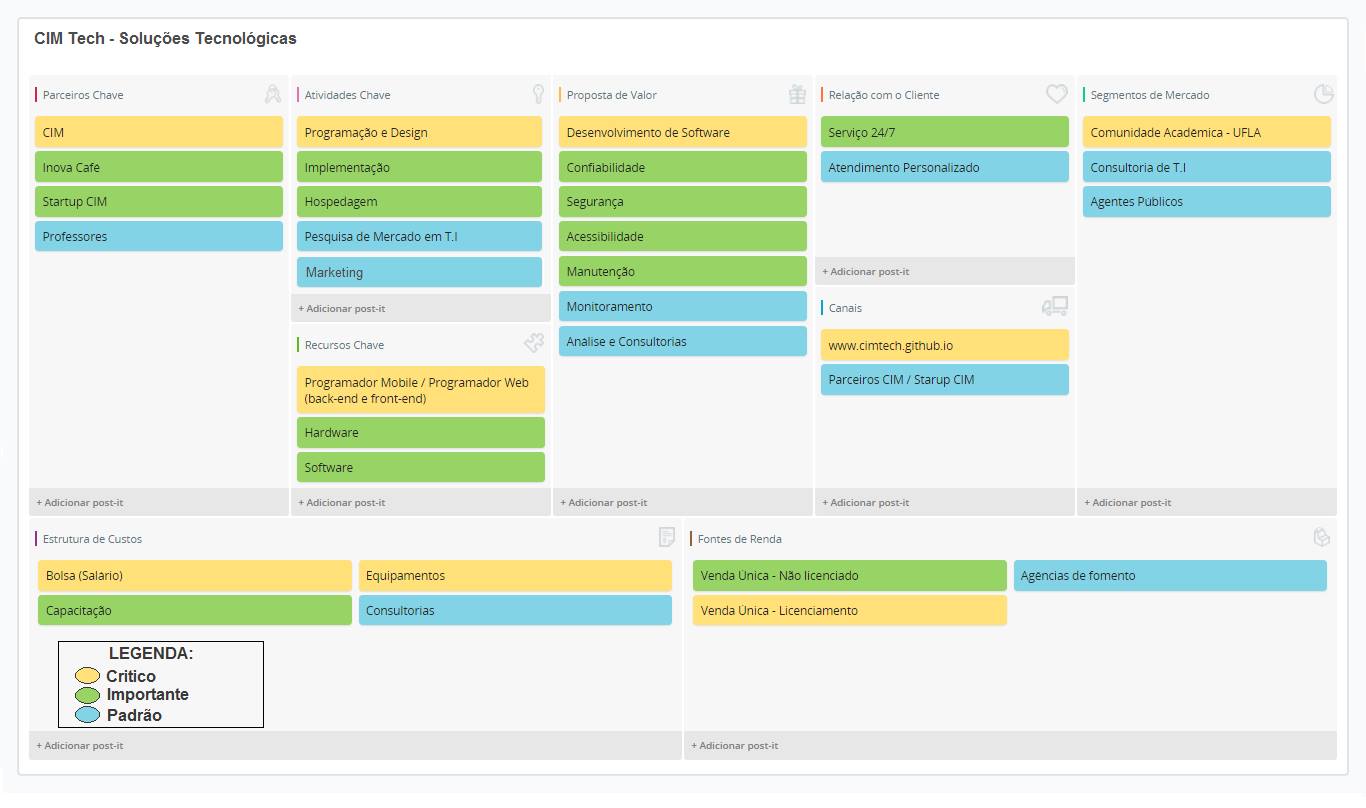The height and width of the screenshot is (808, 1366).
Task: Open the Inova Café post-it
Action: coord(159,167)
